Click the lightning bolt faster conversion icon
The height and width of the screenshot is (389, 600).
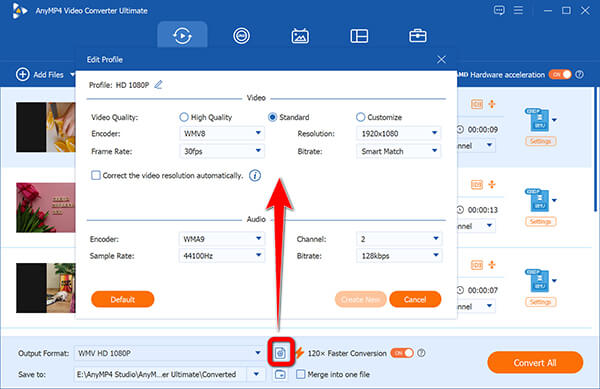[x=299, y=353]
